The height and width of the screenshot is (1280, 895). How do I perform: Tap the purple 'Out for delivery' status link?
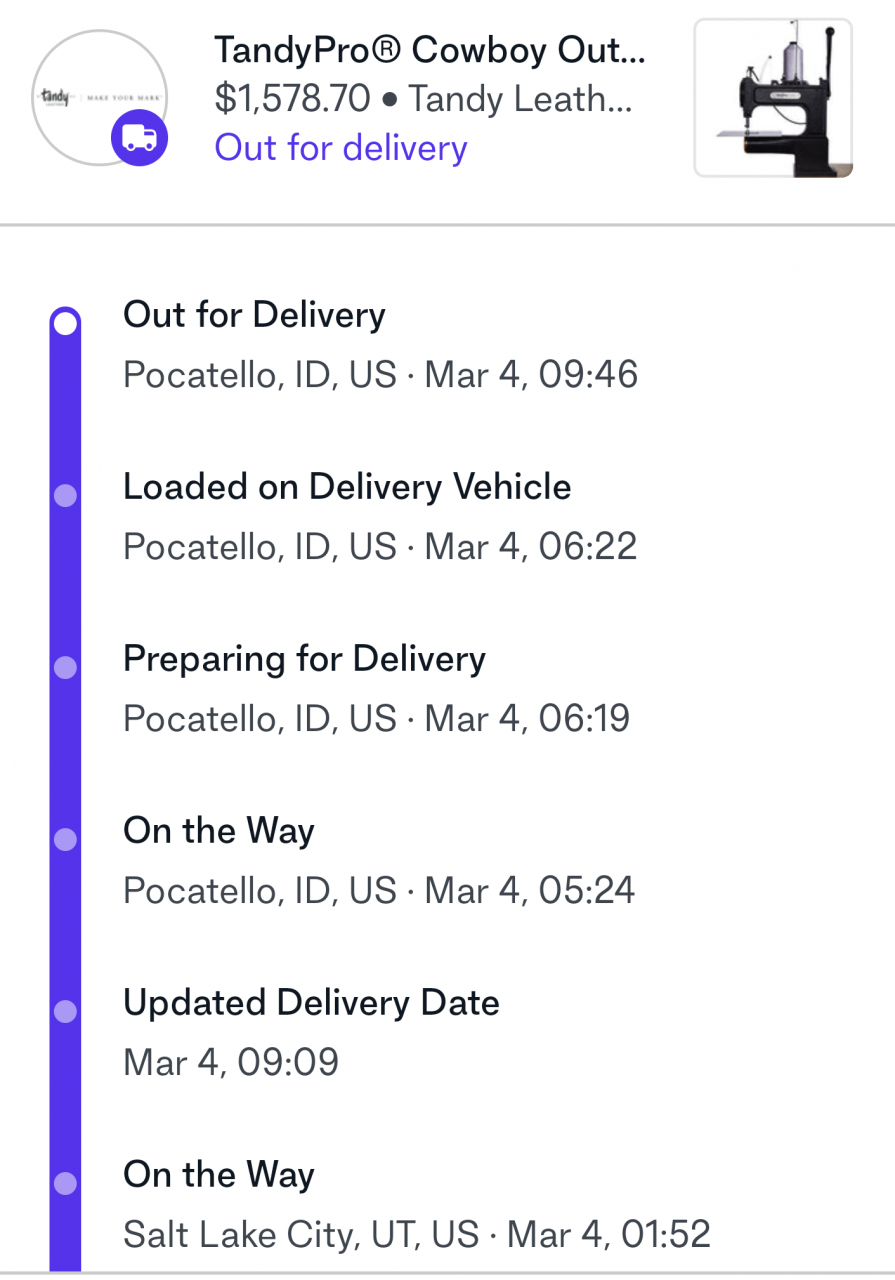[341, 148]
